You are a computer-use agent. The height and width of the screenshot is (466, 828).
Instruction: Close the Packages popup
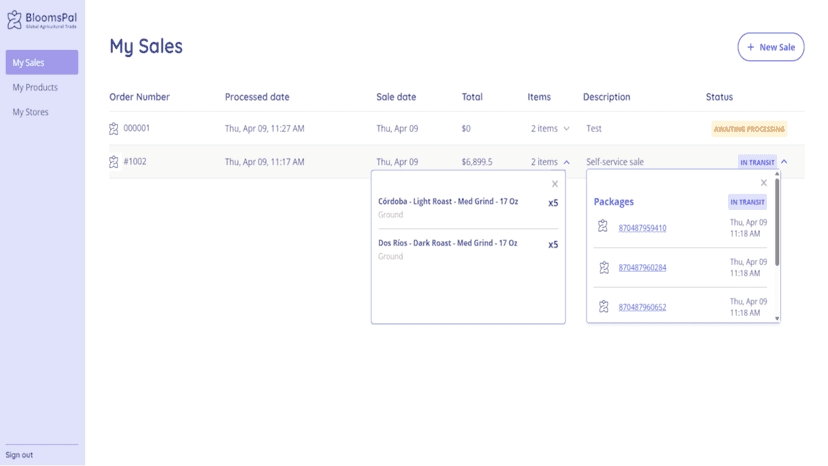pos(764,183)
